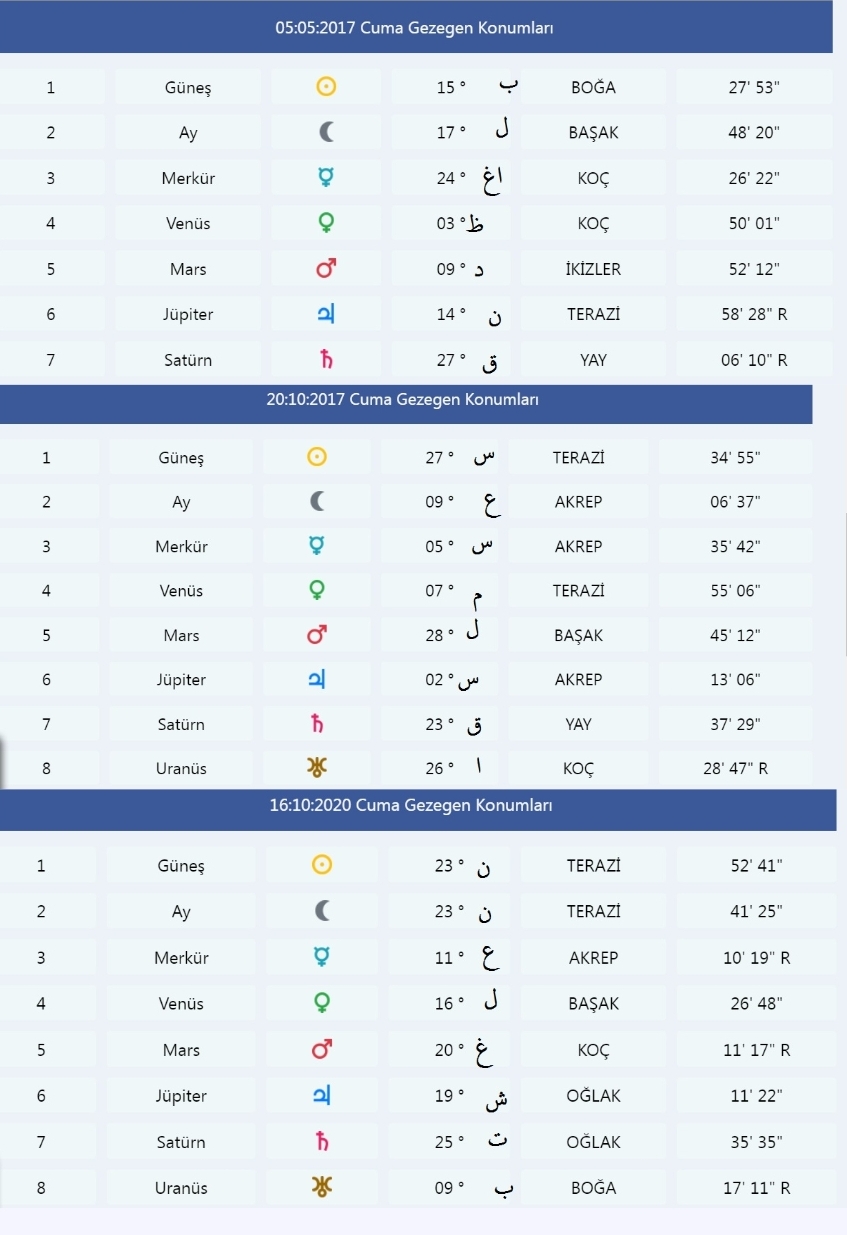Click Sun symbol in the 20:10:2017 table

pos(317,457)
